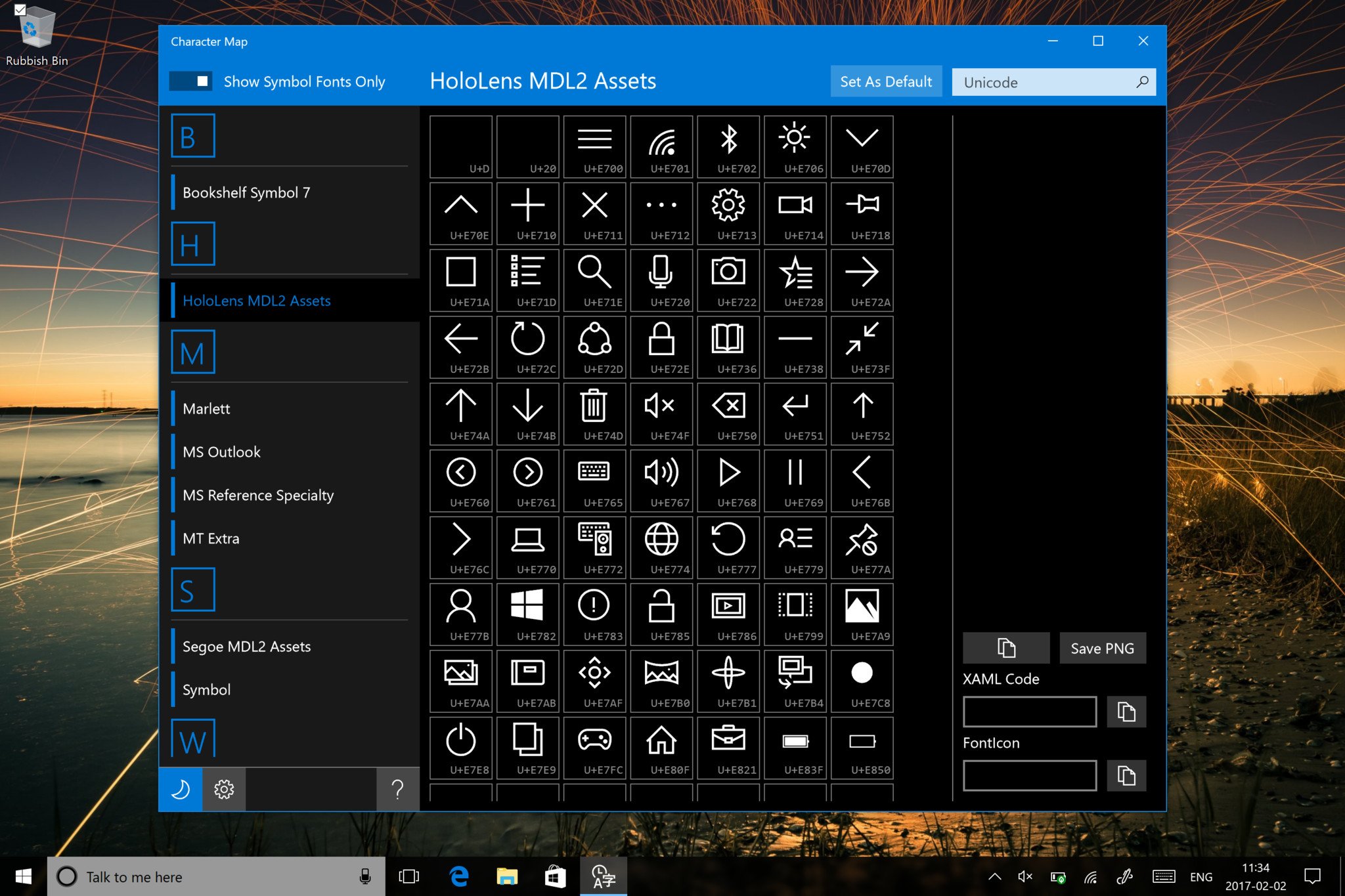Select the camera glyph U+E722
Screen dimensions: 1345x896
point(728,280)
